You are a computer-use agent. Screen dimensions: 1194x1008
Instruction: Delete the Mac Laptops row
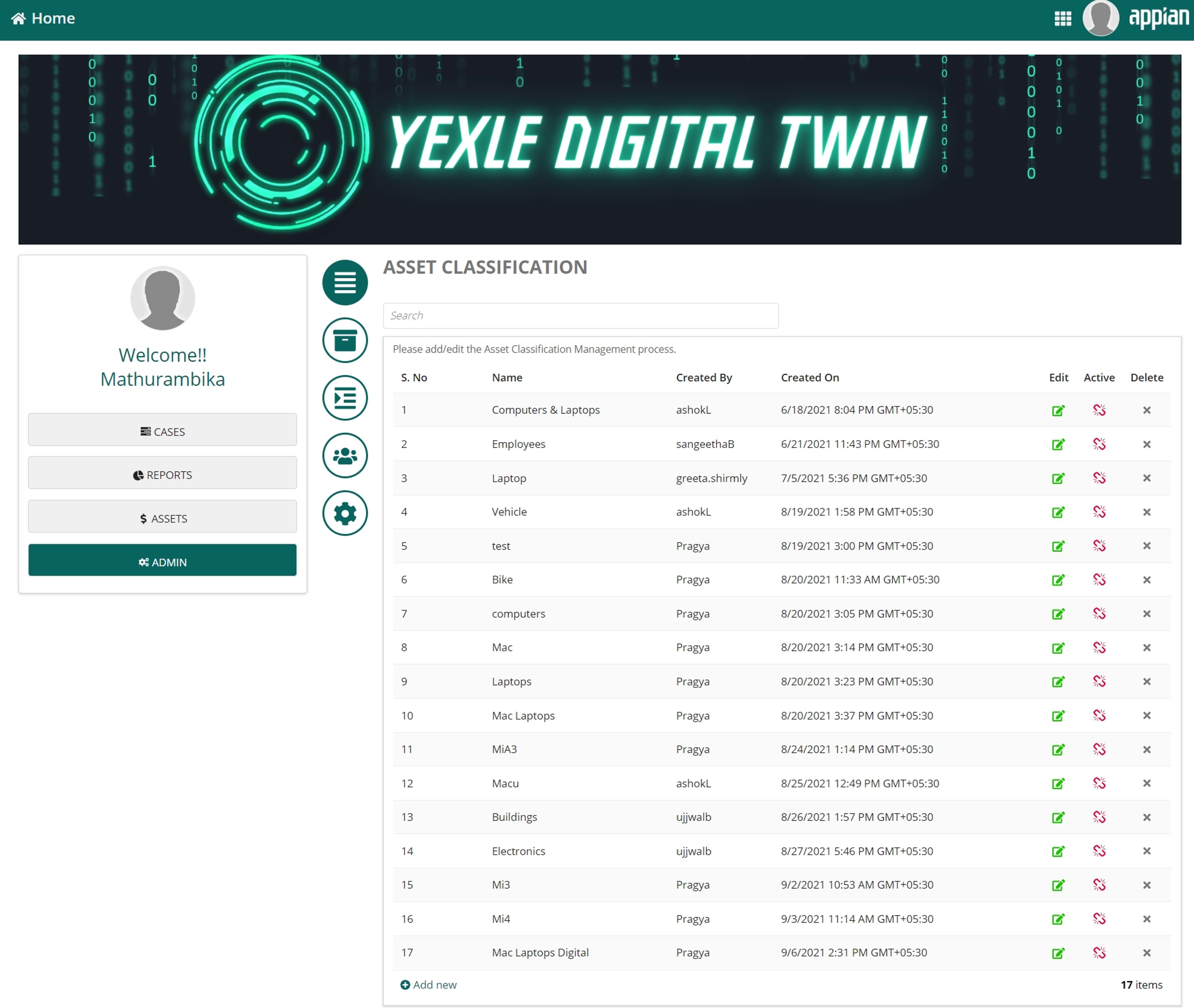tap(1146, 715)
